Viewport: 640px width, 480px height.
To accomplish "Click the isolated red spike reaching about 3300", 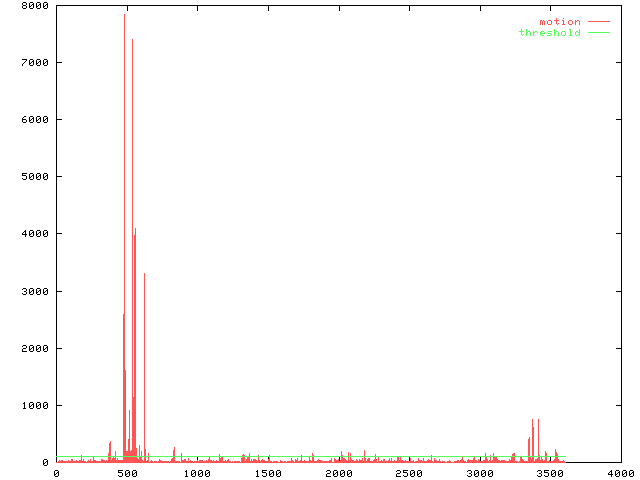I will pos(144,275).
